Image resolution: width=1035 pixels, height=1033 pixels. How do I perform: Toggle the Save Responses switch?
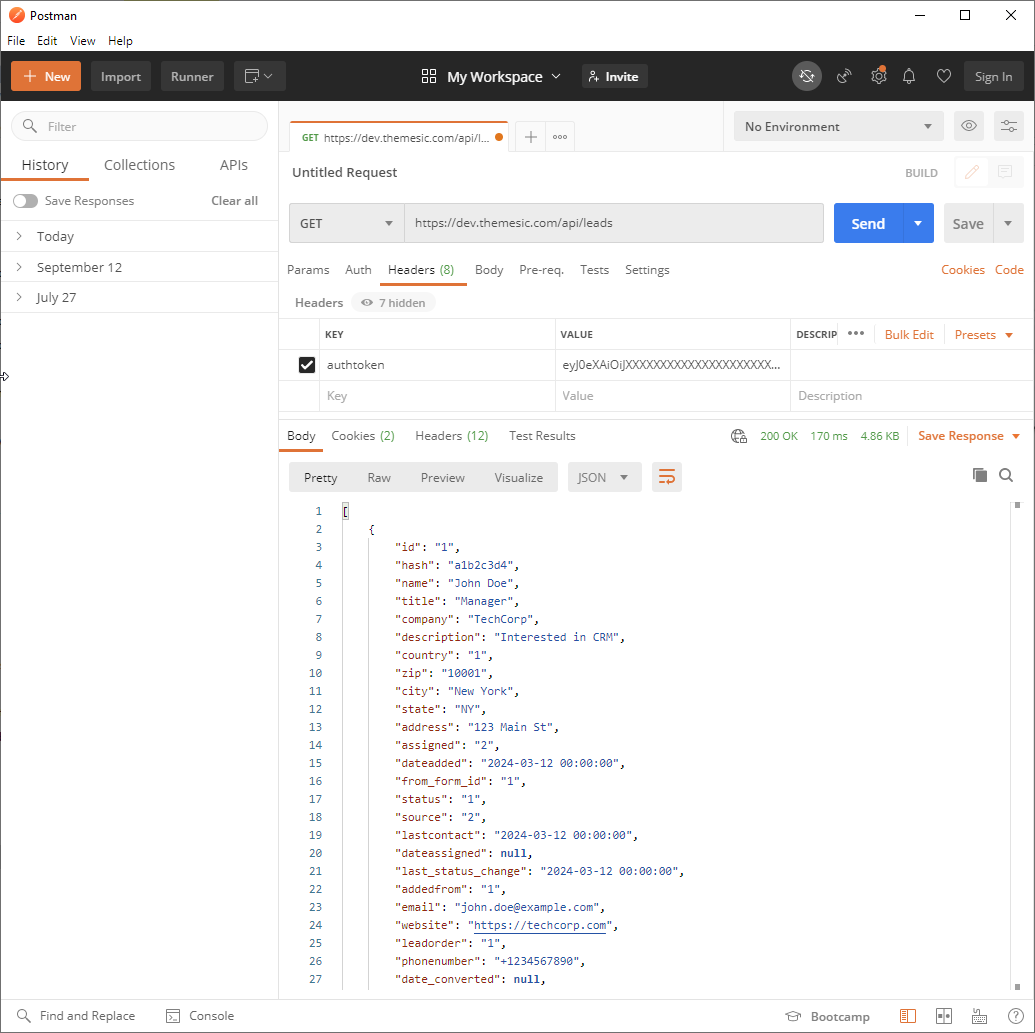point(26,201)
